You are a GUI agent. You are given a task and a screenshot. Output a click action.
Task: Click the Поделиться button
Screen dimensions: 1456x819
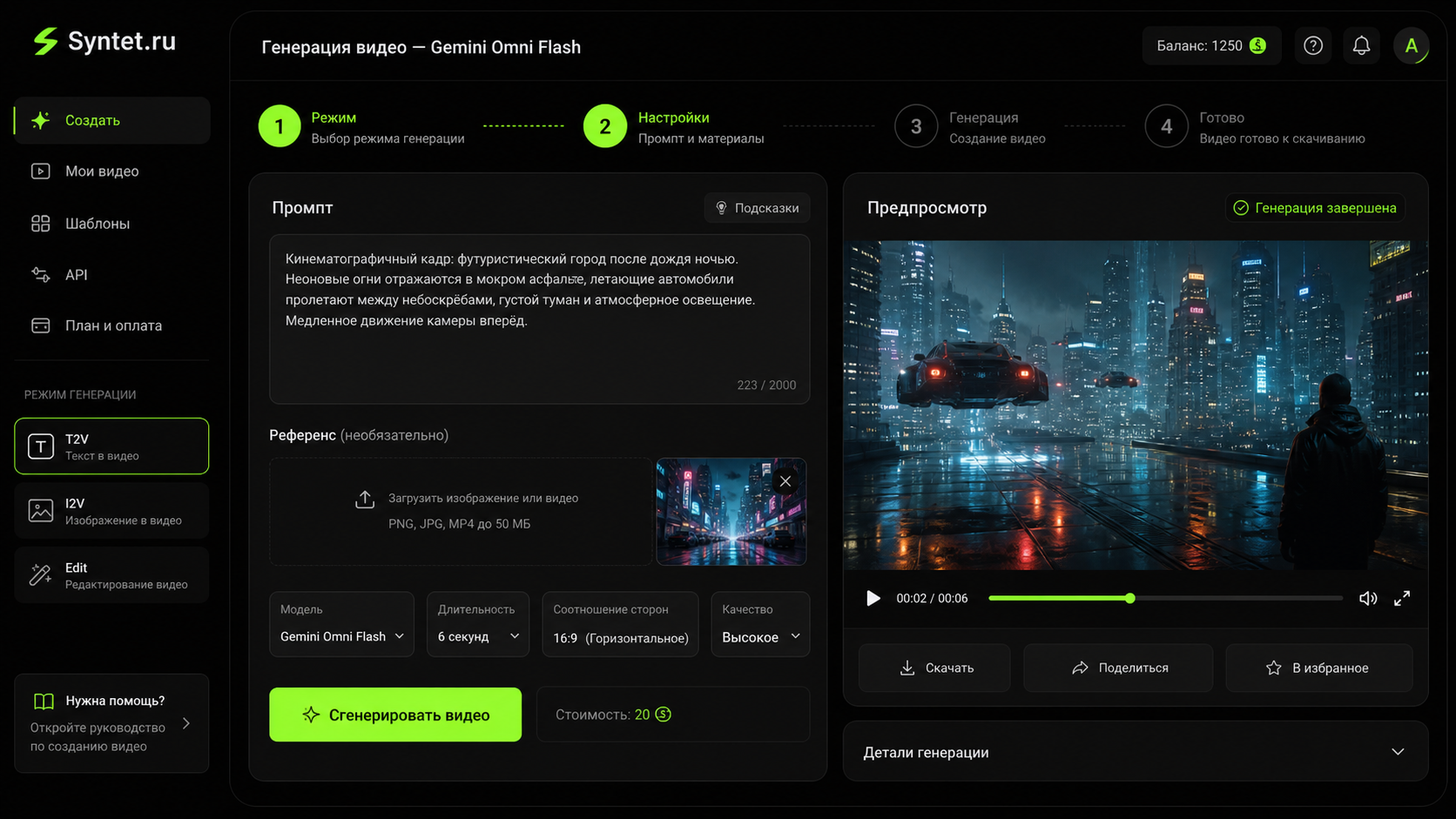[1118, 668]
